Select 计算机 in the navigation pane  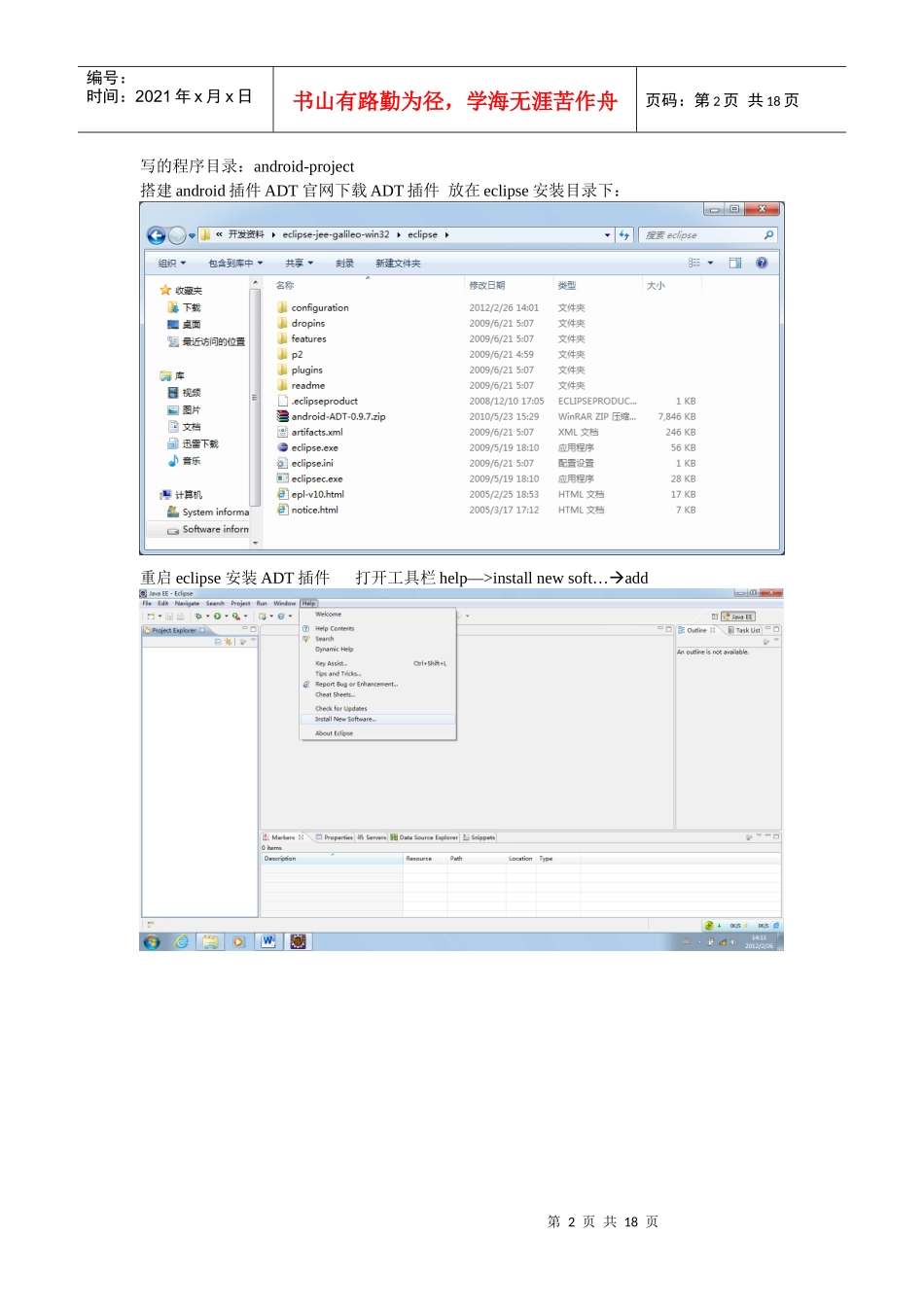tap(182, 495)
